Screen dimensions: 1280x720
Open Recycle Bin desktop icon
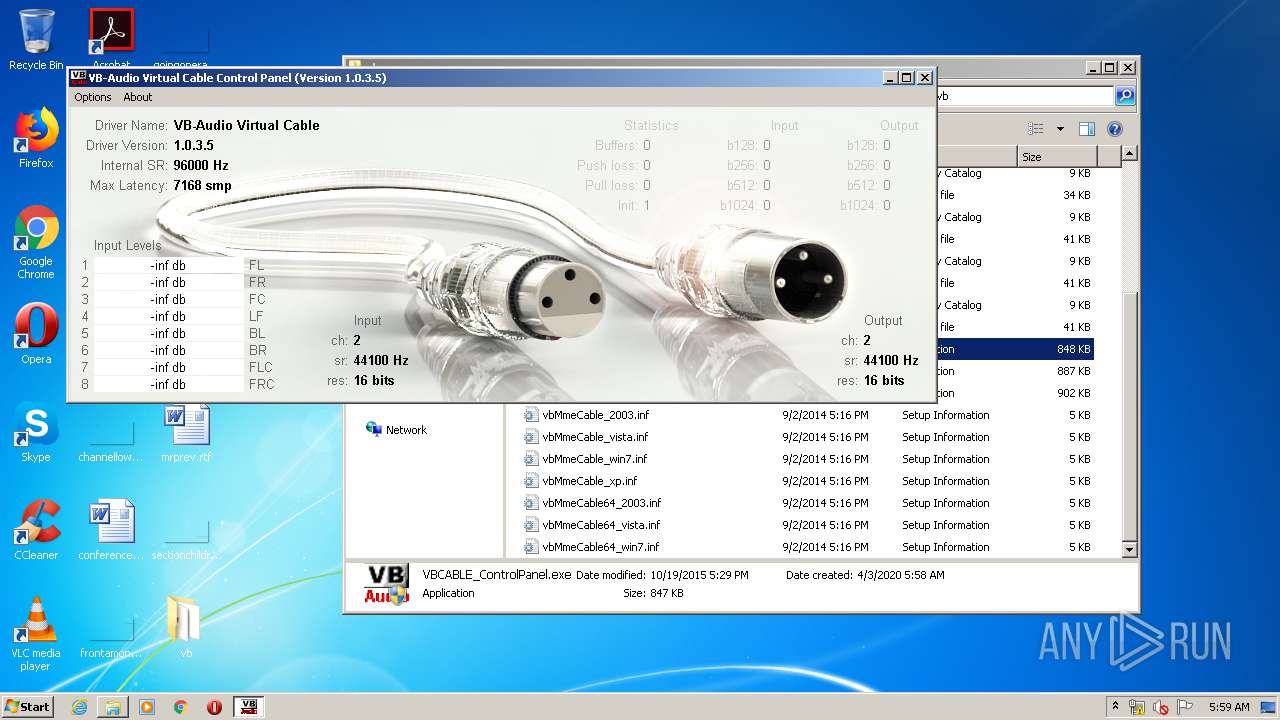pyautogui.click(x=36, y=40)
